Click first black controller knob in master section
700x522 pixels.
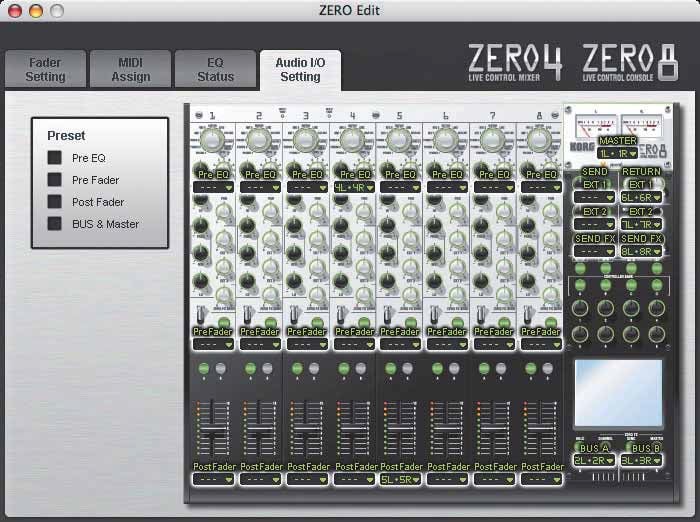point(580,308)
